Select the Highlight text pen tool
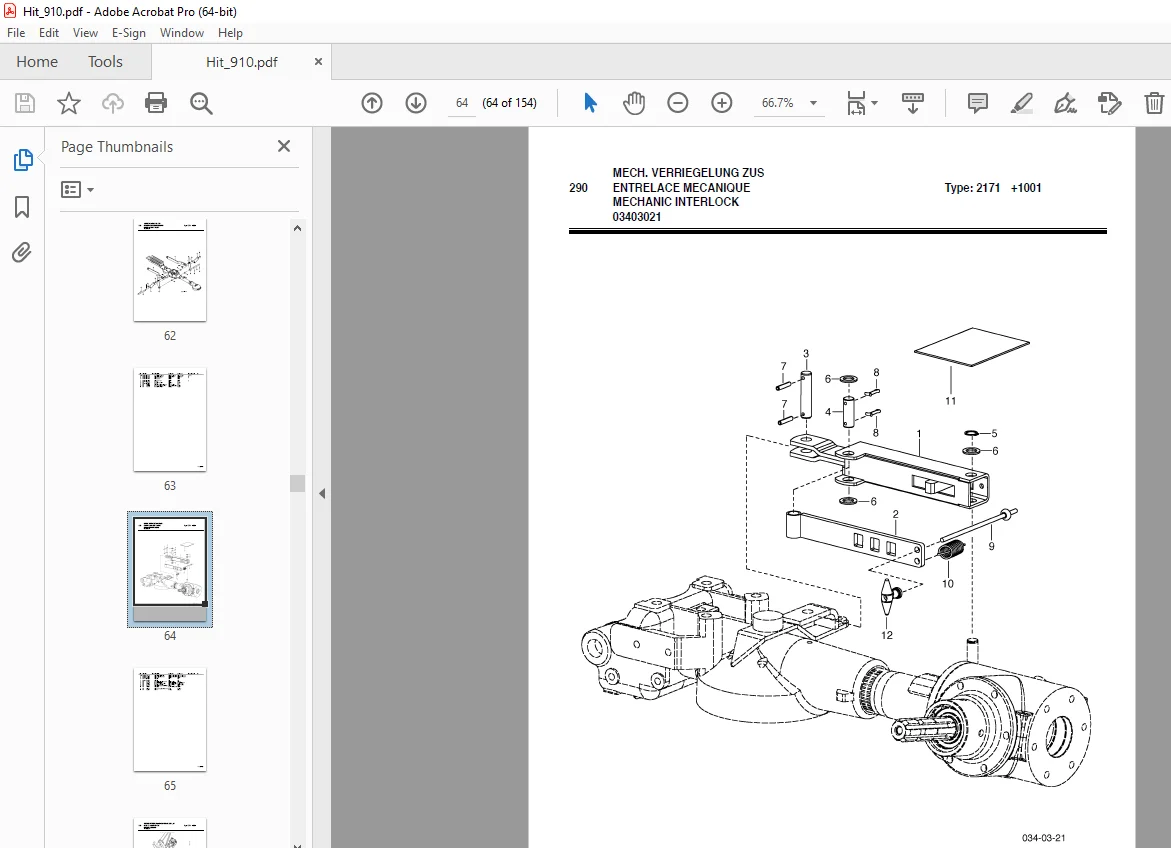The image size is (1171, 848). pyautogui.click(x=1022, y=103)
